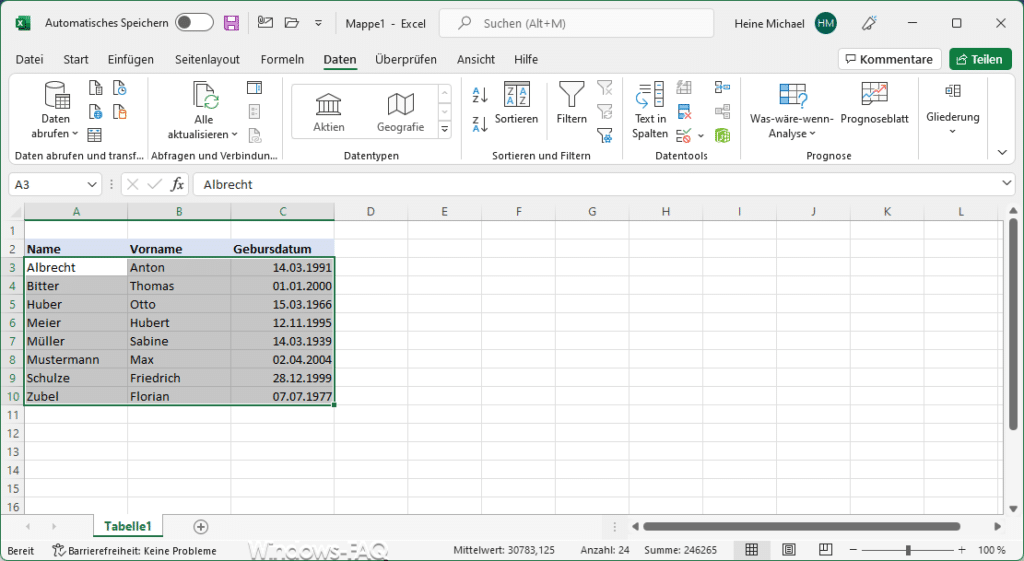Open the Queries and Connections pane icon
Screen dimensions: 1024x561
[x=254, y=88]
